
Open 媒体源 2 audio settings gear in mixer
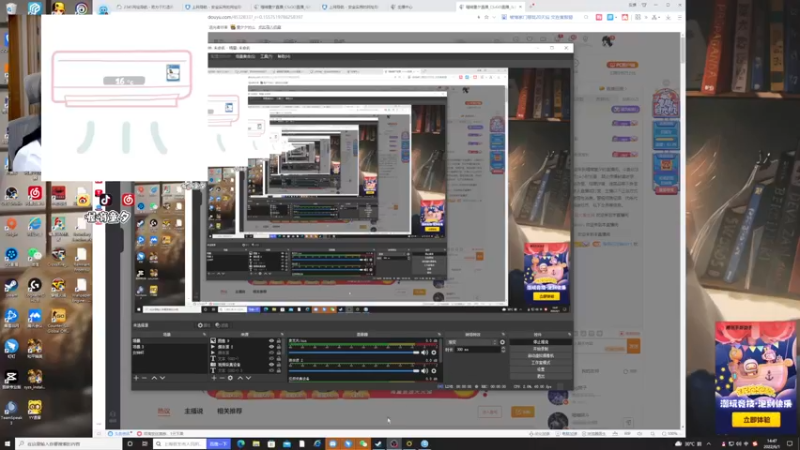click(x=434, y=371)
